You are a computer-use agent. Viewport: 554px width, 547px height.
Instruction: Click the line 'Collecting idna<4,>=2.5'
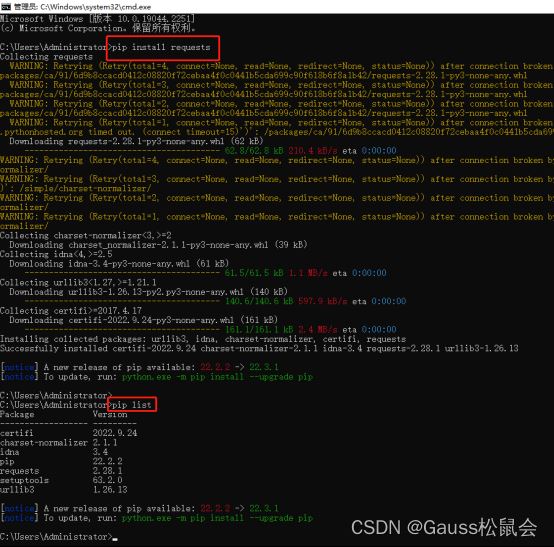click(56, 254)
